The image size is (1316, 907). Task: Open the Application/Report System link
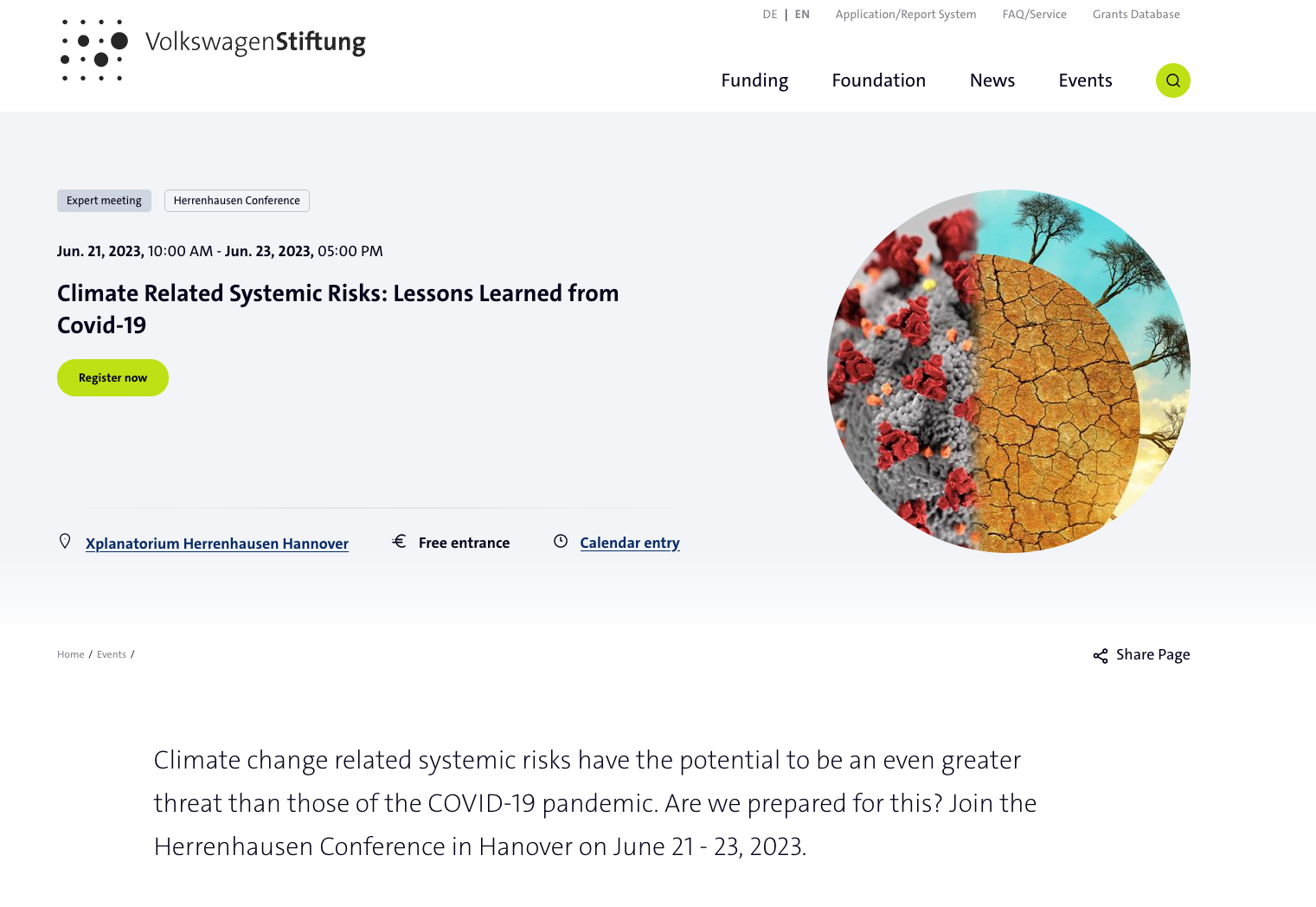click(x=905, y=15)
